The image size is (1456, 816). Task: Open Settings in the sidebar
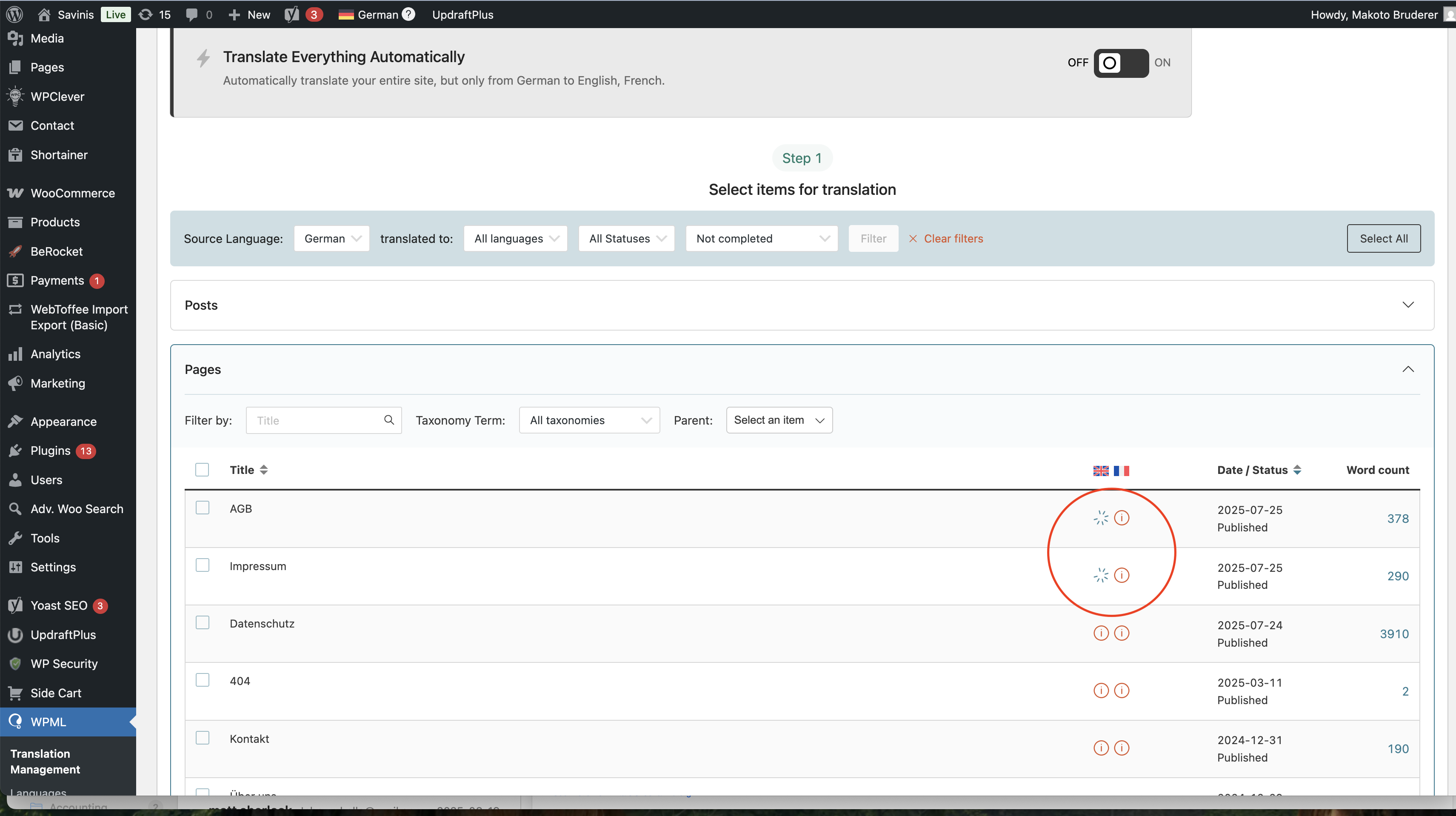tap(68, 567)
